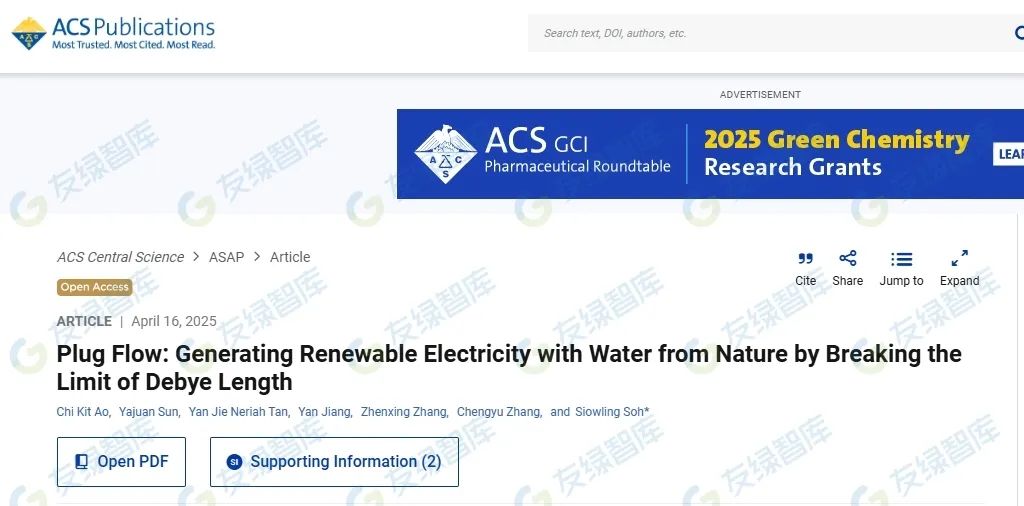The image size is (1024, 506).
Task: Click the Cite quotation icon
Action: pos(805,259)
